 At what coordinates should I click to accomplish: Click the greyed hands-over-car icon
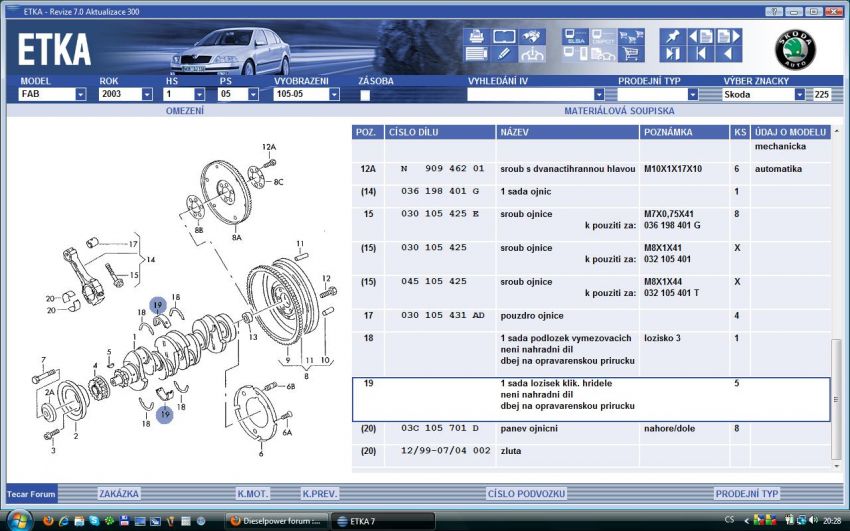pyautogui.click(x=532, y=54)
